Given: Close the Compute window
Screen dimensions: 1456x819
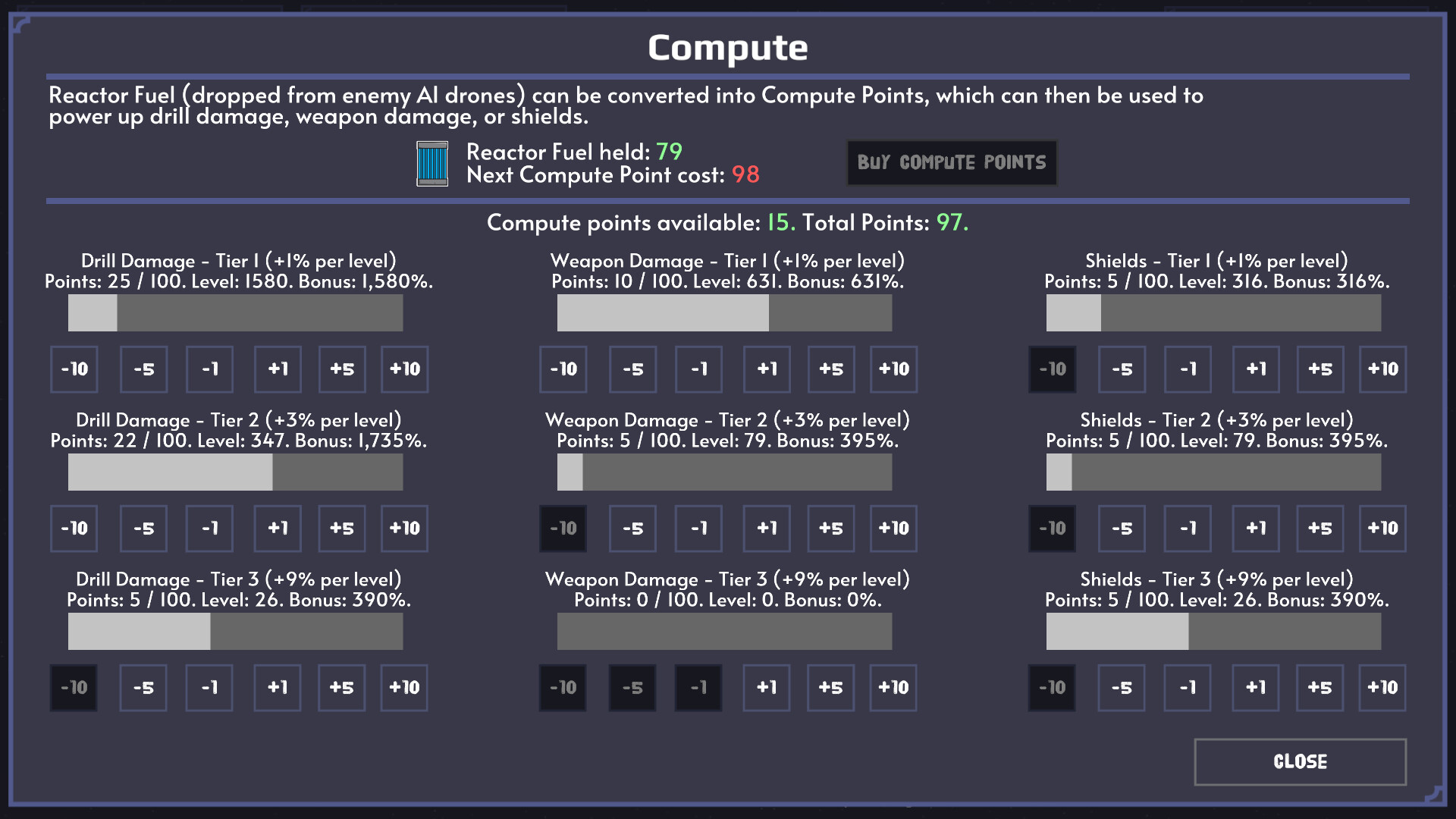Looking at the screenshot, I should click(x=1300, y=761).
